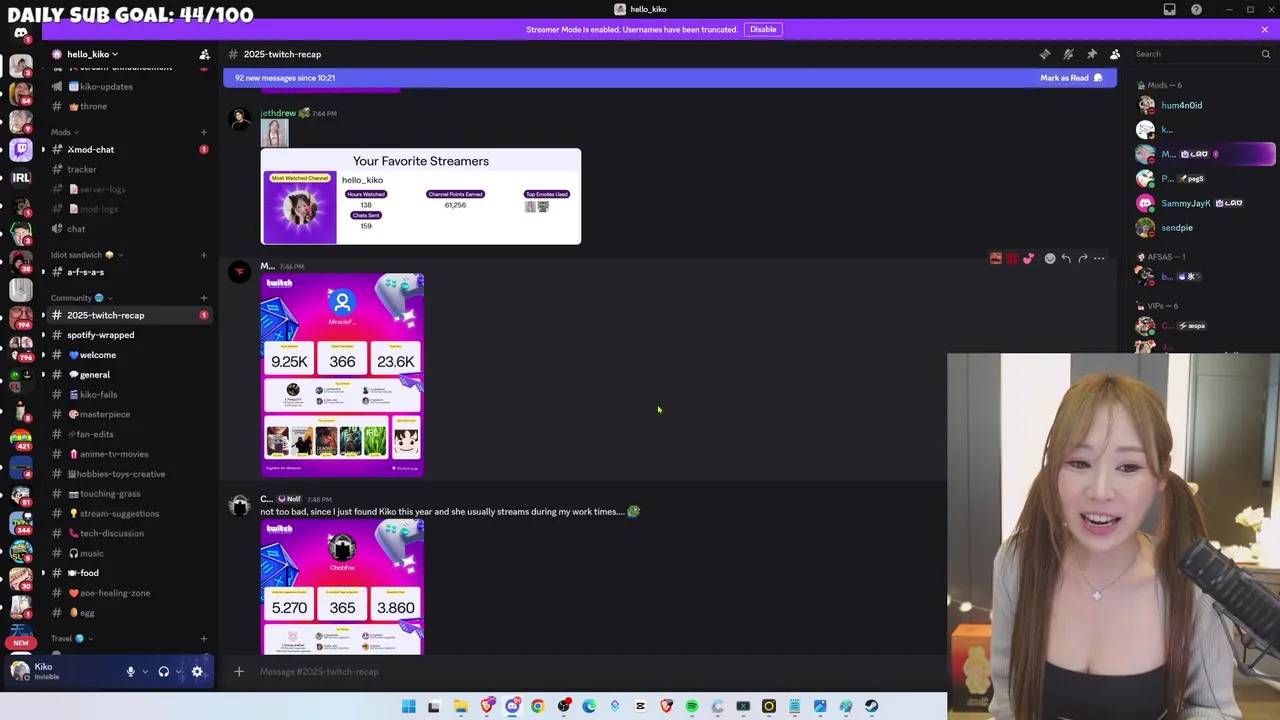This screenshot has height=720, width=1280.
Task: Open Microsoft Edge from the taskbar
Action: coord(589,706)
